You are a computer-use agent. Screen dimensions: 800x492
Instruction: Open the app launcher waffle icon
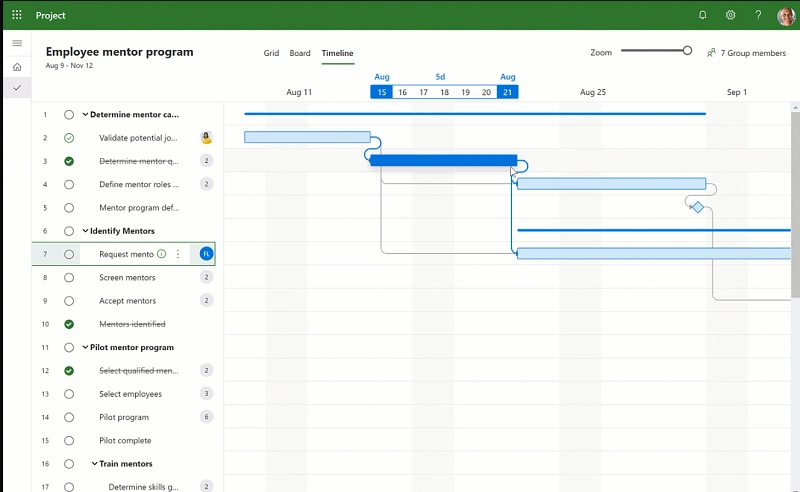point(16,15)
